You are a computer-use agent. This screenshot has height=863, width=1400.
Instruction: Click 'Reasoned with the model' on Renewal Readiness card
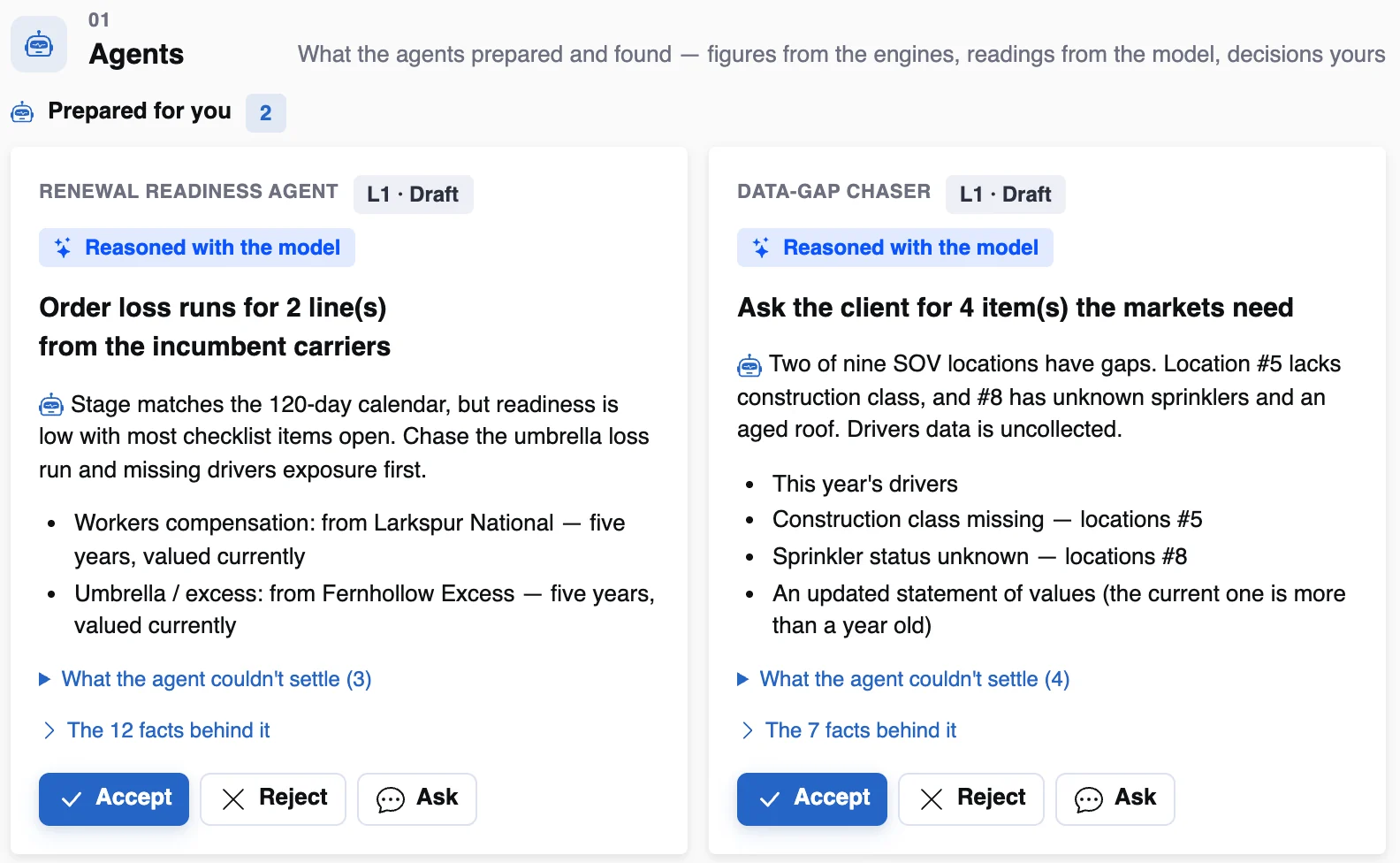point(197,248)
